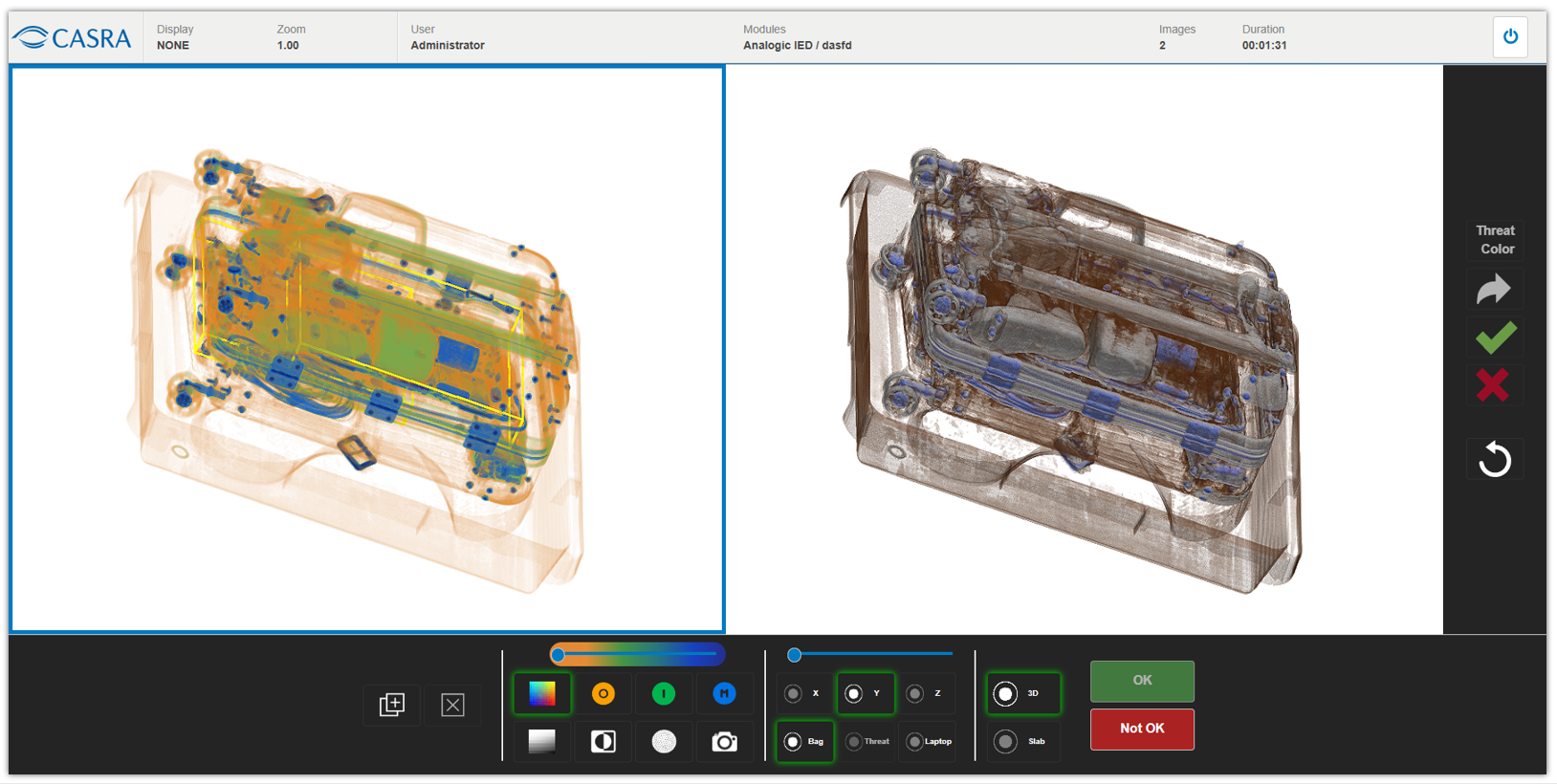Image resolution: width=1557 pixels, height=784 pixels.
Task: Select the full color spectrum mode
Action: [542, 693]
